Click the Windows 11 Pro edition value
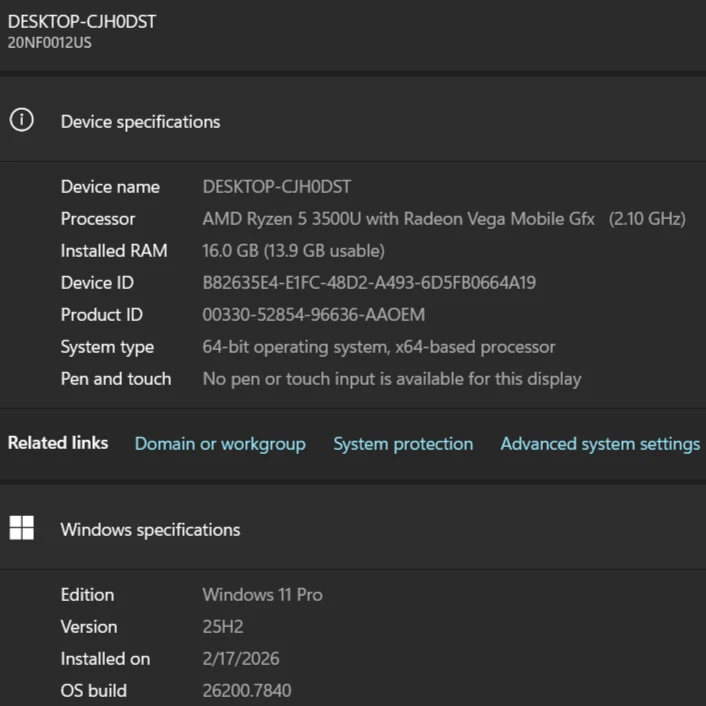The image size is (706, 706). point(262,595)
